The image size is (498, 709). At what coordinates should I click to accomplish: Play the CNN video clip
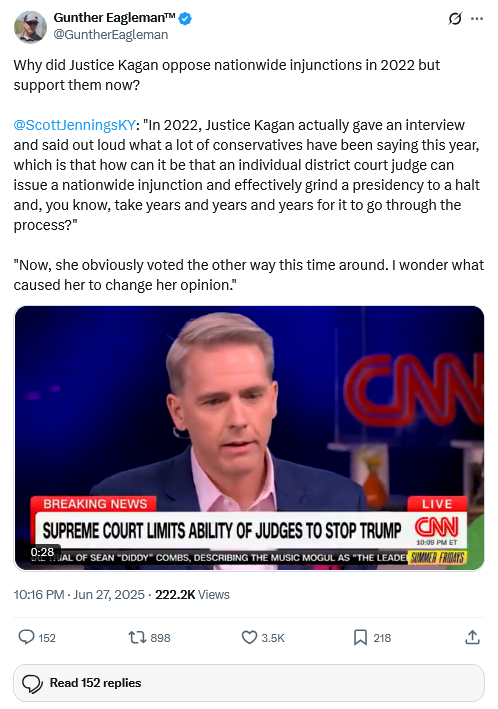[x=249, y=438]
